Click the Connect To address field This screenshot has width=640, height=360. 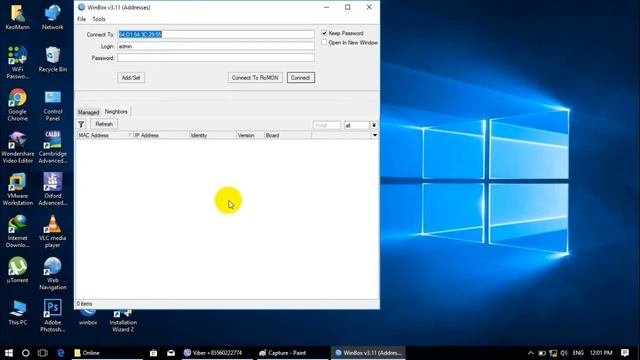[x=216, y=35]
